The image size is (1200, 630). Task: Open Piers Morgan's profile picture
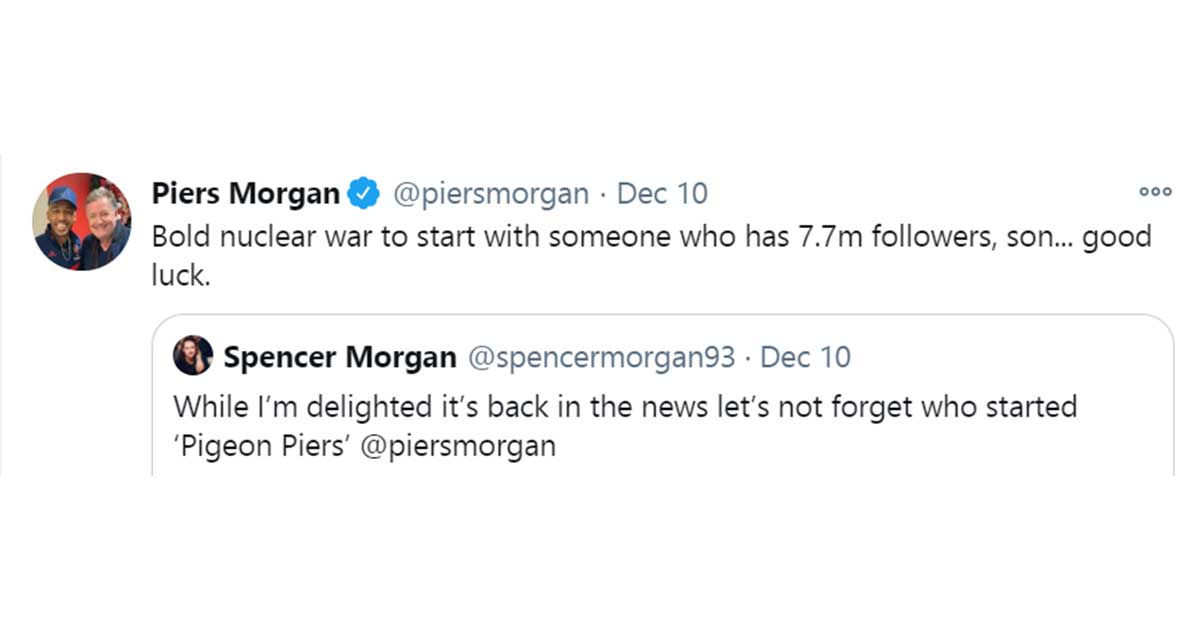pos(81,221)
